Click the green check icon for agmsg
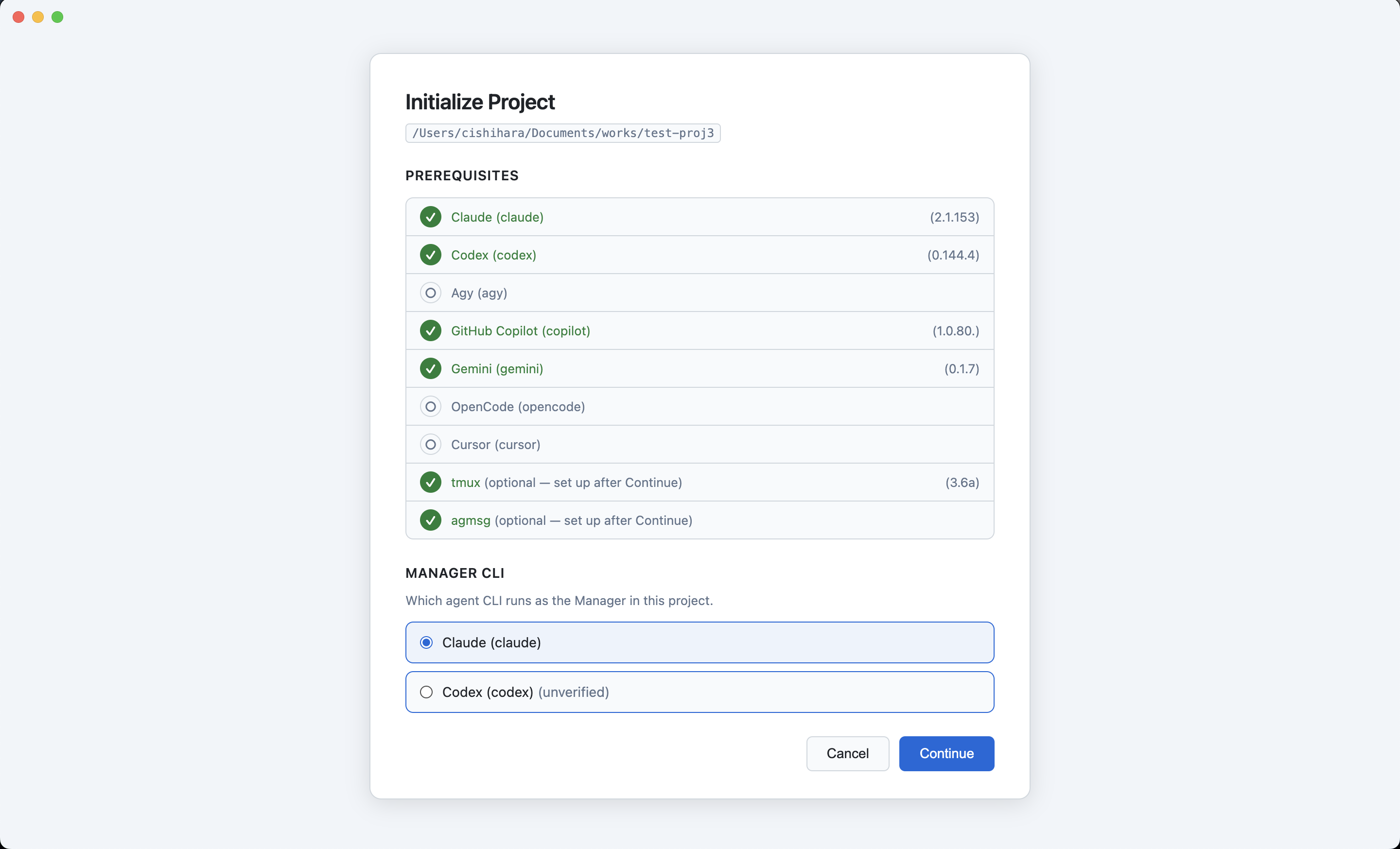 pyautogui.click(x=431, y=520)
